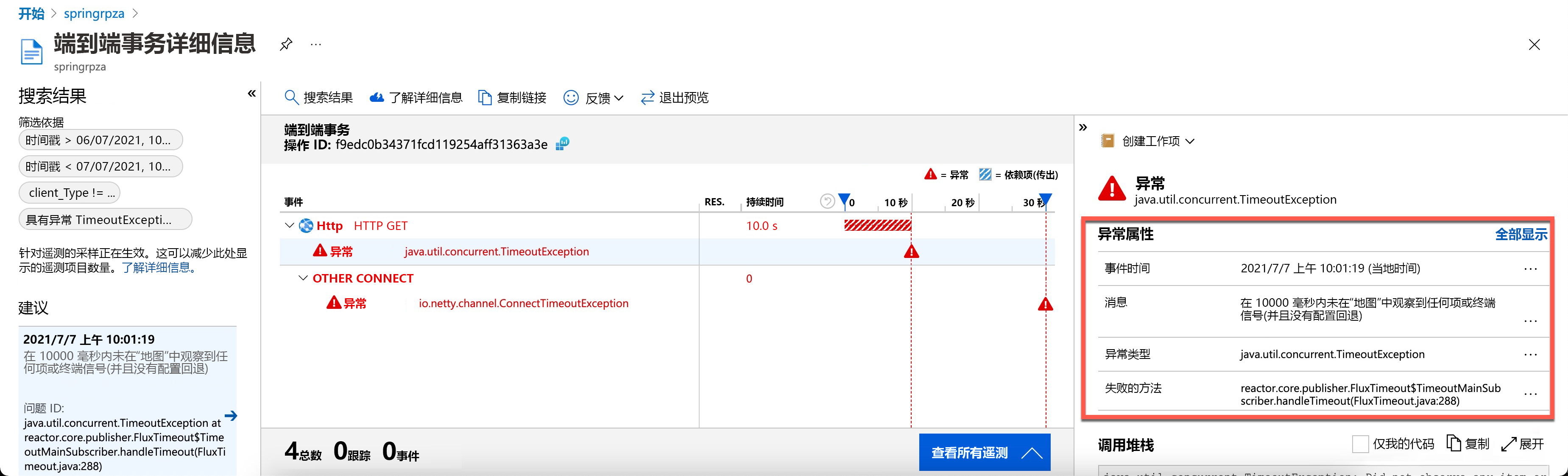Click the 复制链接 copy link icon
This screenshot has height=476, width=1568.
tap(485, 98)
